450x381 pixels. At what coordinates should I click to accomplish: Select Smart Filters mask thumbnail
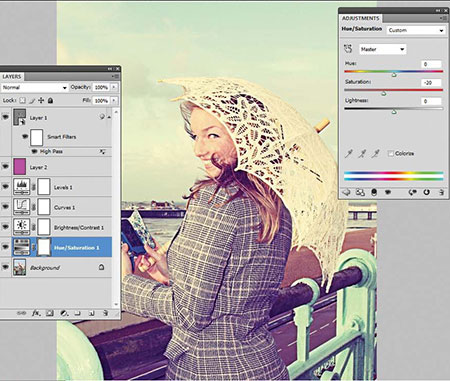pos(37,137)
